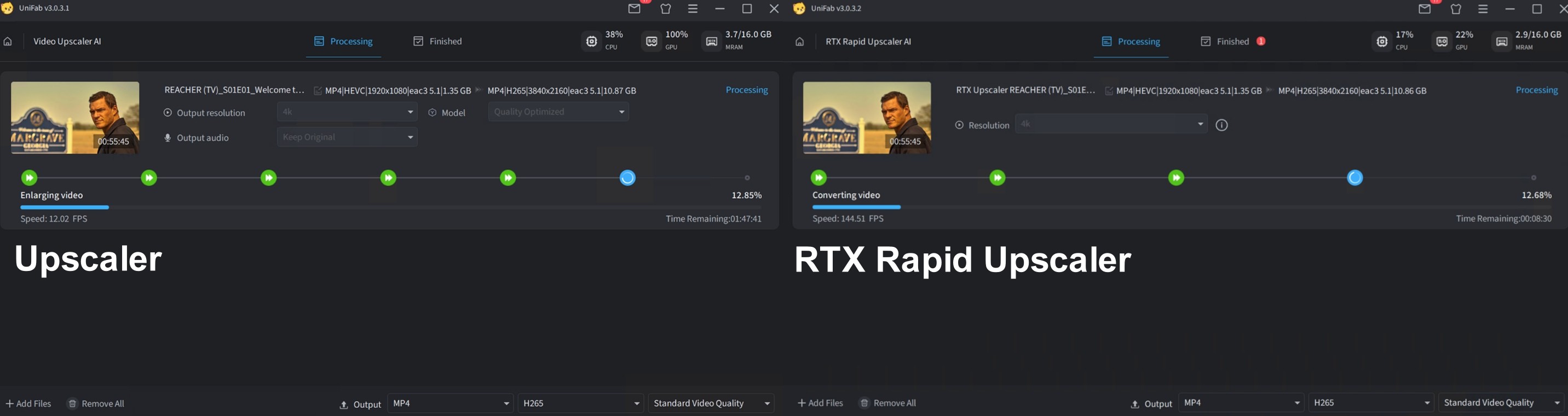Expand Standard Video Quality dropdown in RTX Rapid Upscaler

1501,403
